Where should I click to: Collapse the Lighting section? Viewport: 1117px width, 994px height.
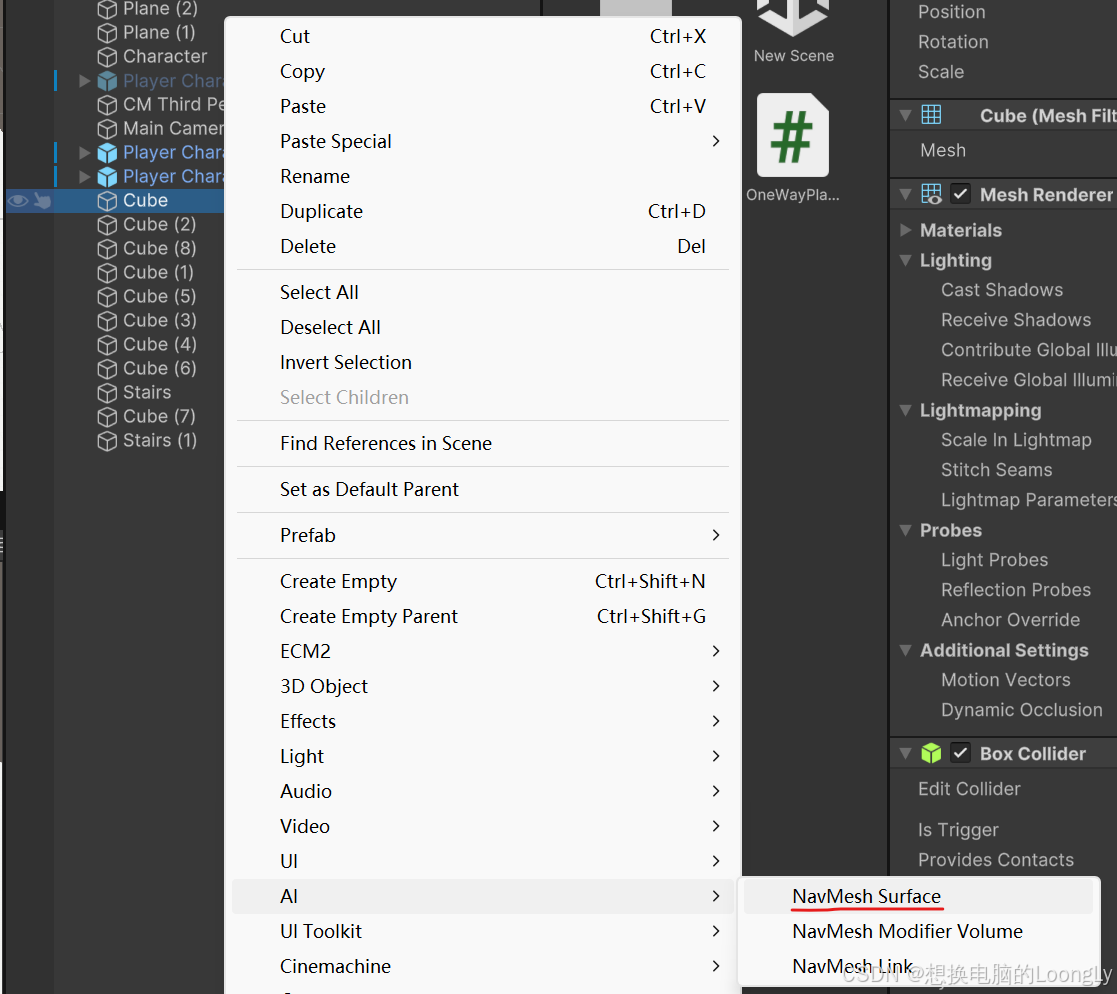905,260
